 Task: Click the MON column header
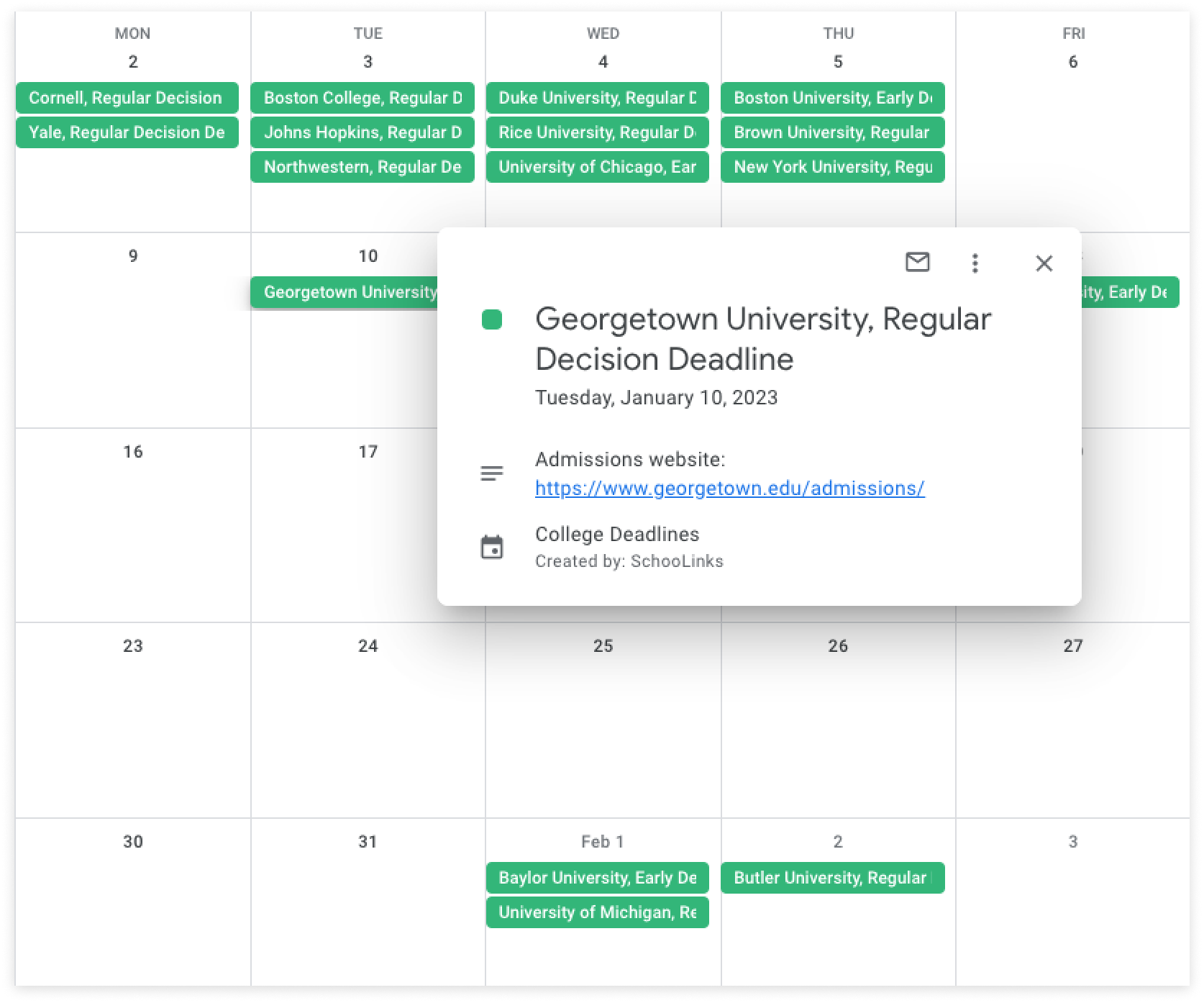pyautogui.click(x=132, y=32)
